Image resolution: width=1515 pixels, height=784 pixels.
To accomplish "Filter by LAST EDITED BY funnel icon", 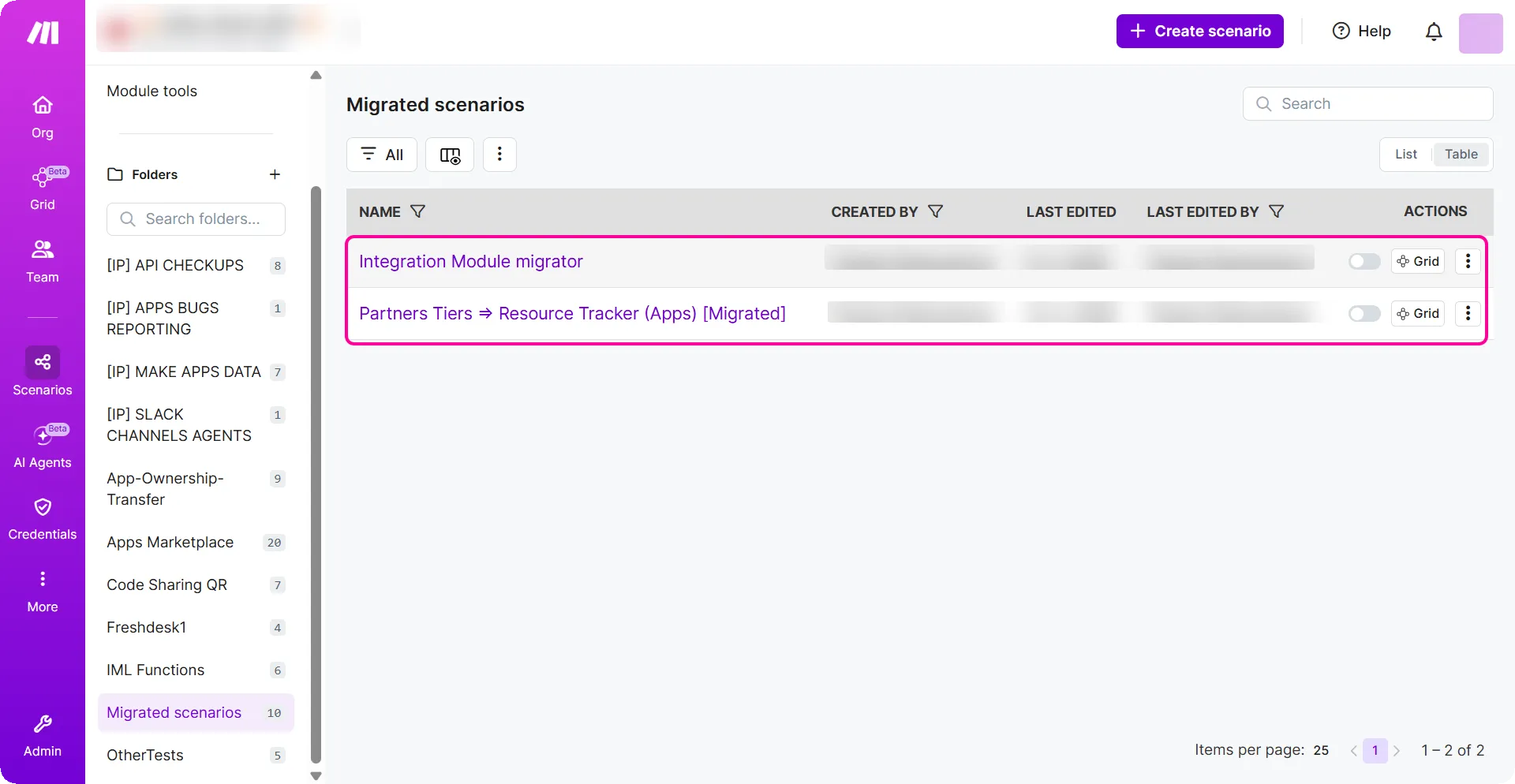I will click(x=1276, y=211).
